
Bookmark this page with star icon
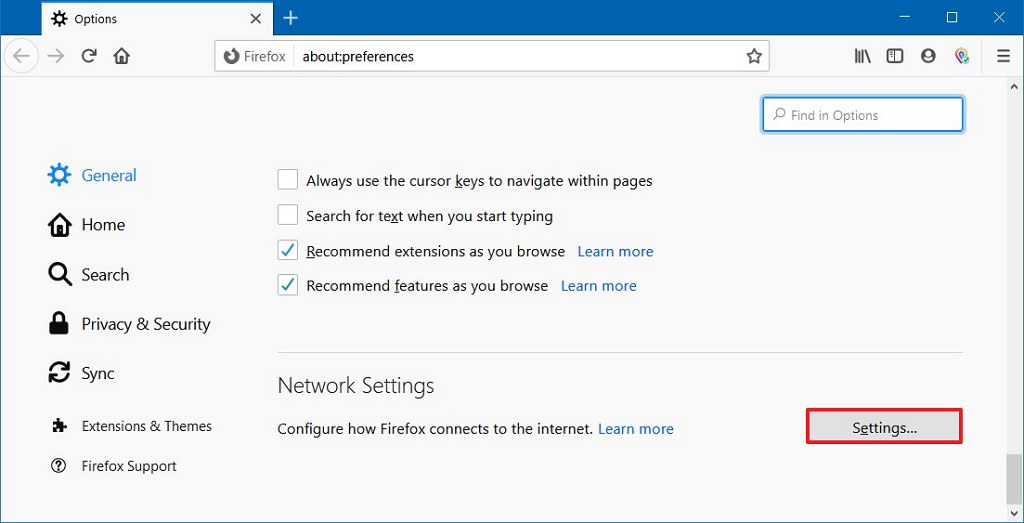pos(754,56)
